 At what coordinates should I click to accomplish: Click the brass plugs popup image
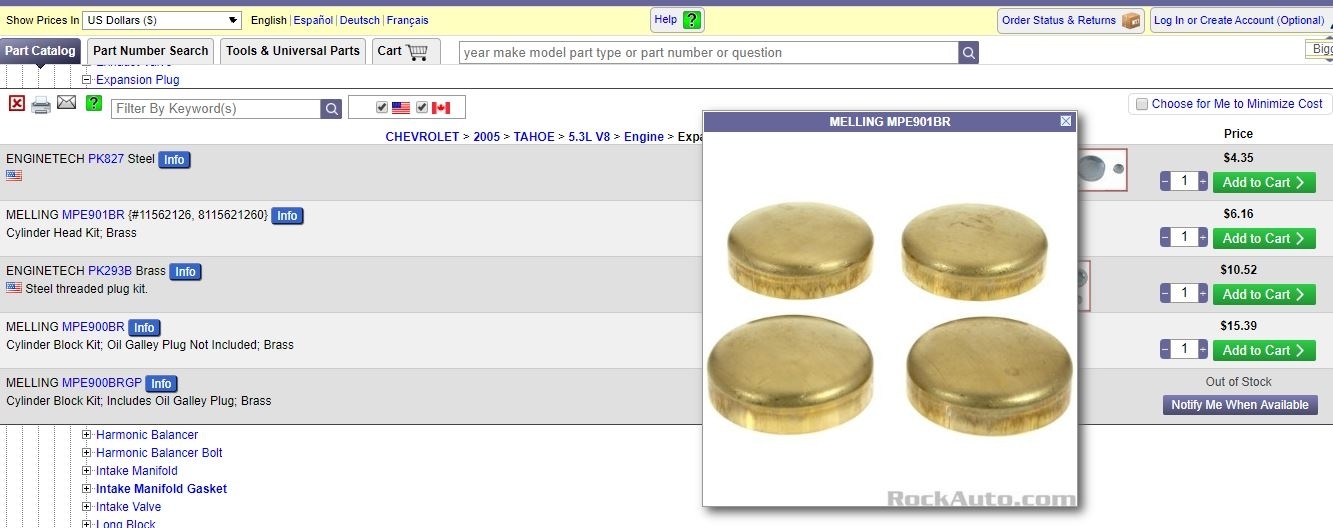click(890, 319)
